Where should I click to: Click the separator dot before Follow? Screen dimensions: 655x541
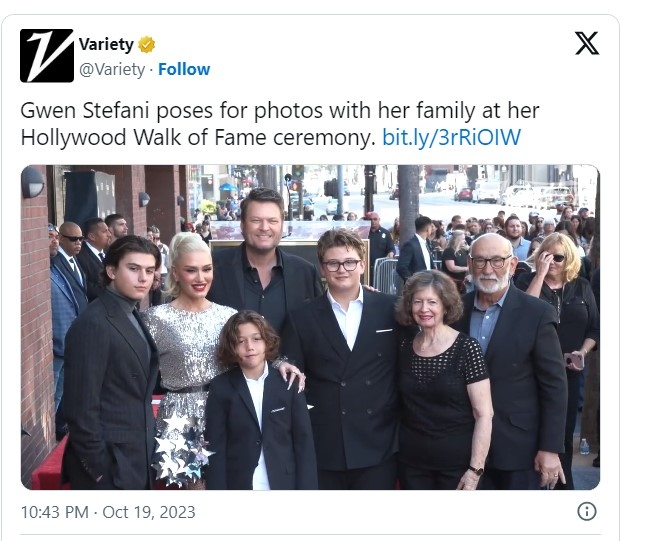click(151, 69)
